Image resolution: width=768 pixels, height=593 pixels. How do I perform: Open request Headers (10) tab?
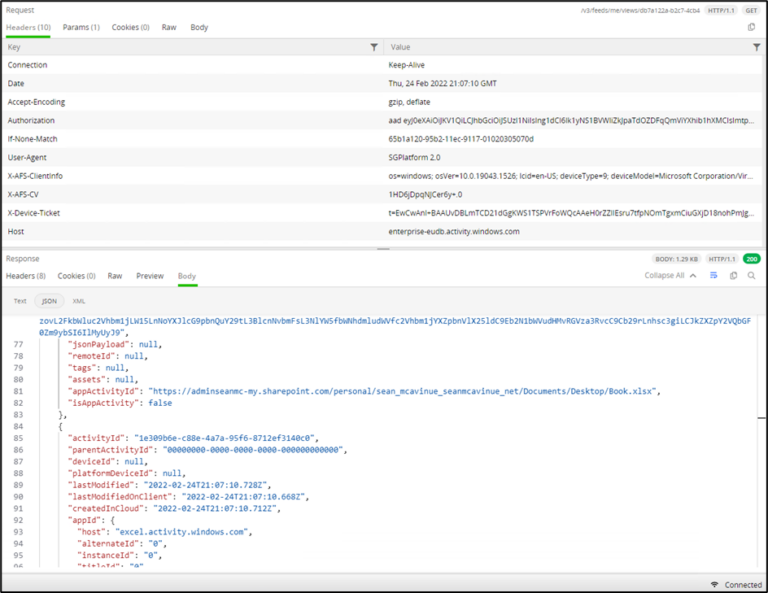pos(28,27)
